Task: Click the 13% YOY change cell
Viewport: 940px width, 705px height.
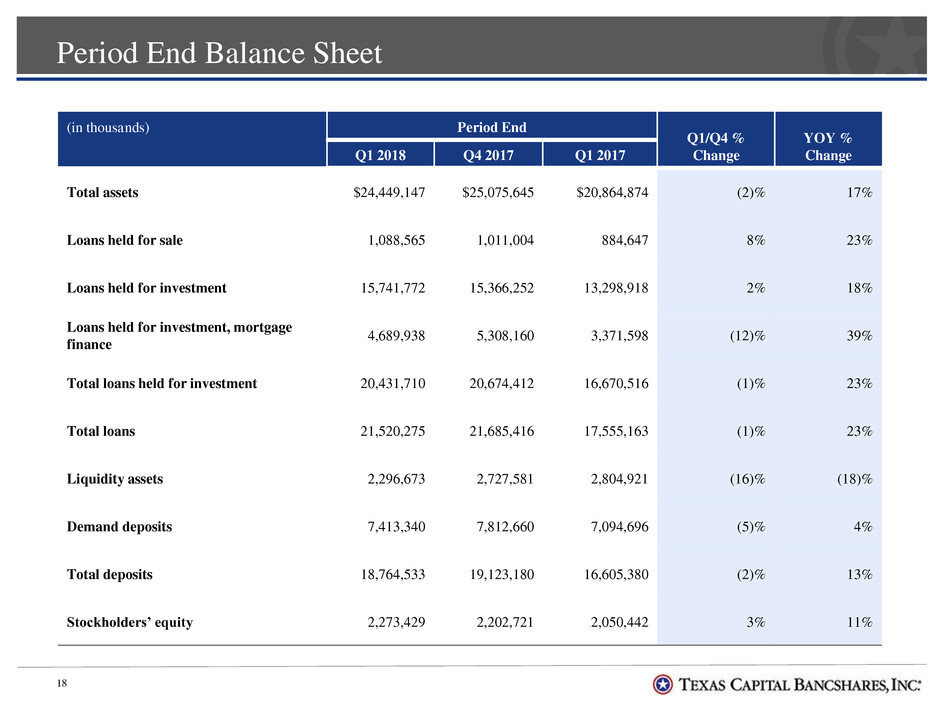Action: pyautogui.click(x=859, y=575)
